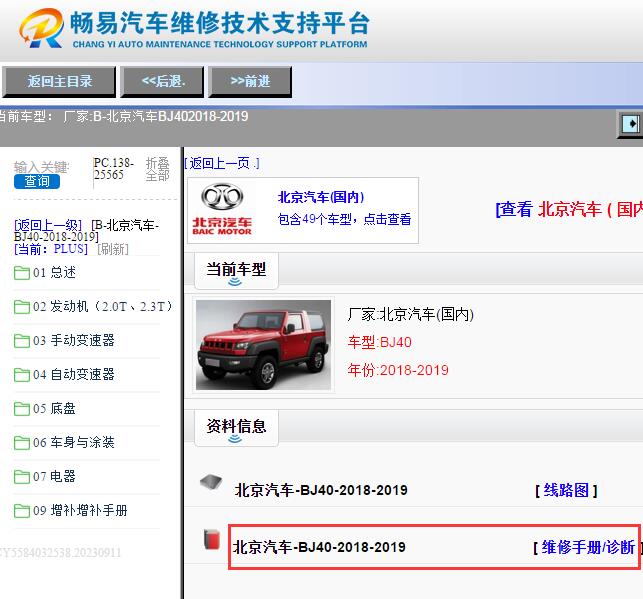Click 北京汽车-BJ40-2018-2019 title beside 维修手册/诊断
Screen dimensions: 643x599
319,547
